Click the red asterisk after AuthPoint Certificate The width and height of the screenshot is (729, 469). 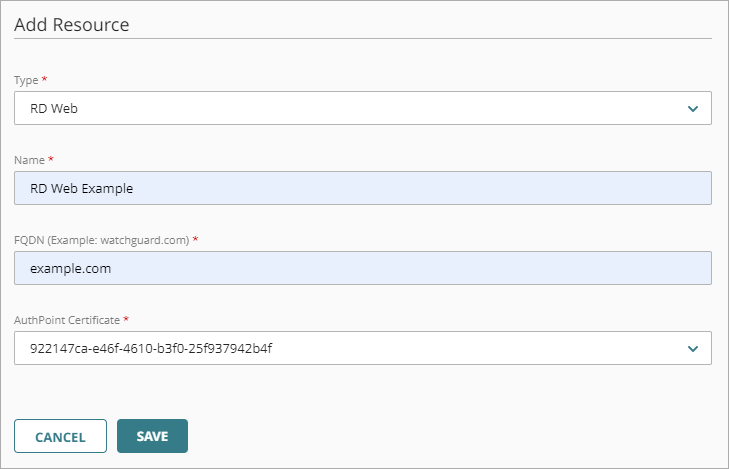click(x=126, y=319)
